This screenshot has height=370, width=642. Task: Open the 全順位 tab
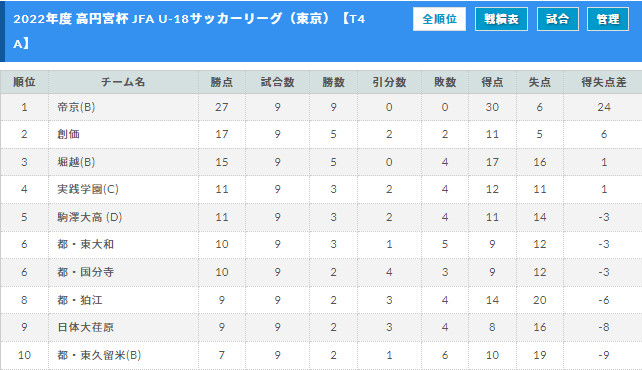[x=439, y=19]
